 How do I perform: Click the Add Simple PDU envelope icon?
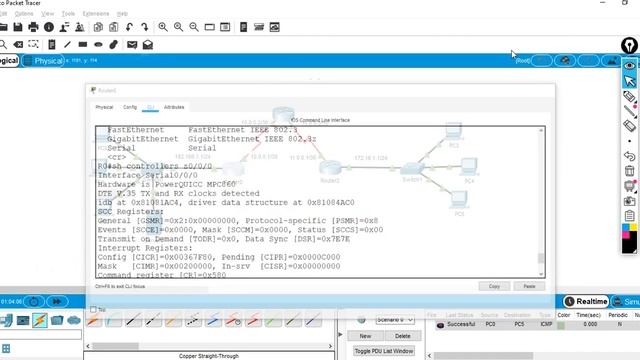[132, 44]
